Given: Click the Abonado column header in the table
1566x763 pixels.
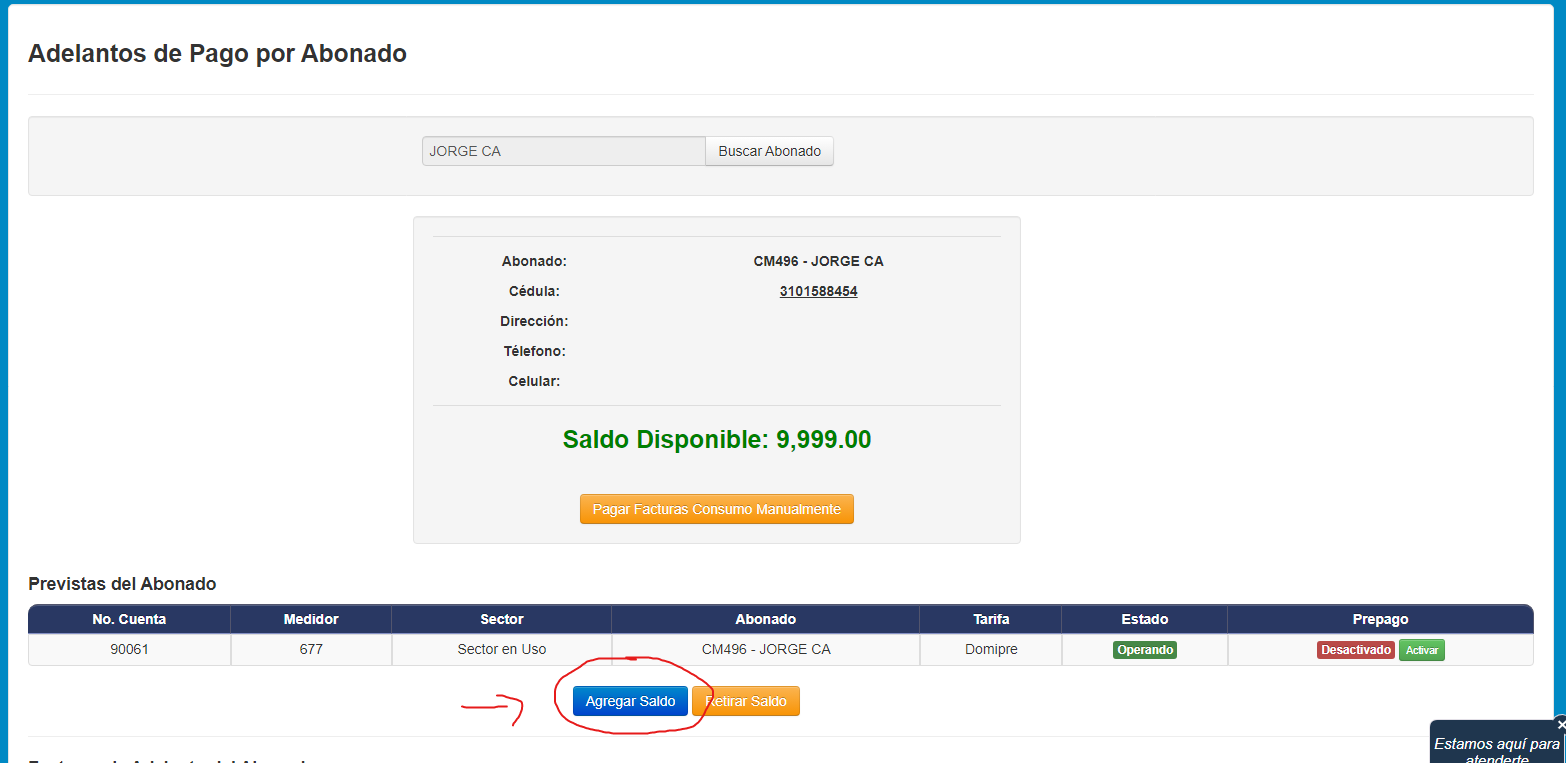Looking at the screenshot, I should point(766,619).
